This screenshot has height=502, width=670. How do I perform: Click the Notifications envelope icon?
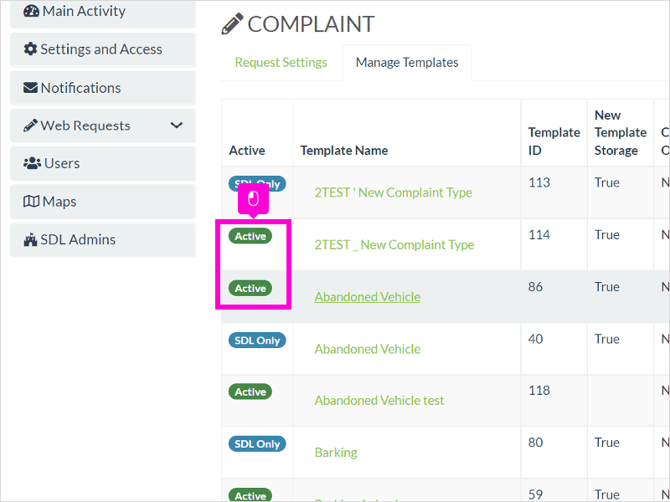coord(30,88)
